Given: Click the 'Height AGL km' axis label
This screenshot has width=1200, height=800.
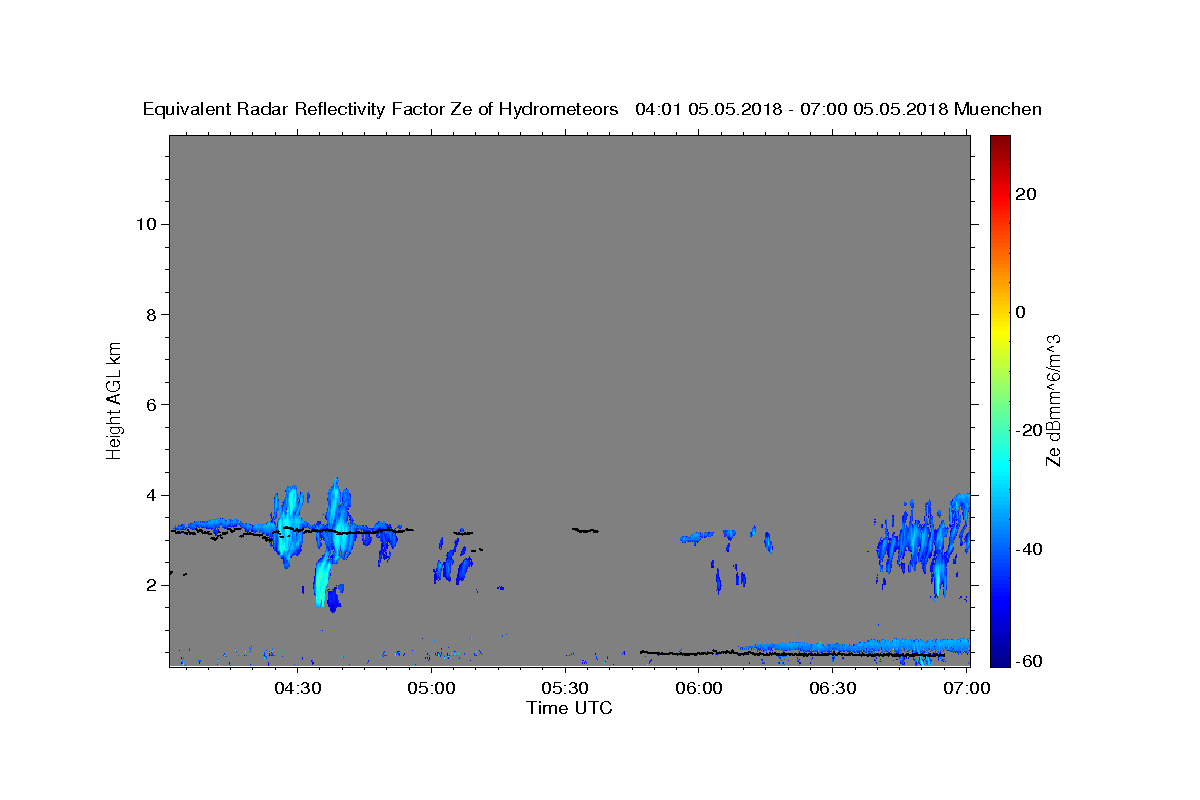Looking at the screenshot, I should coord(114,399).
